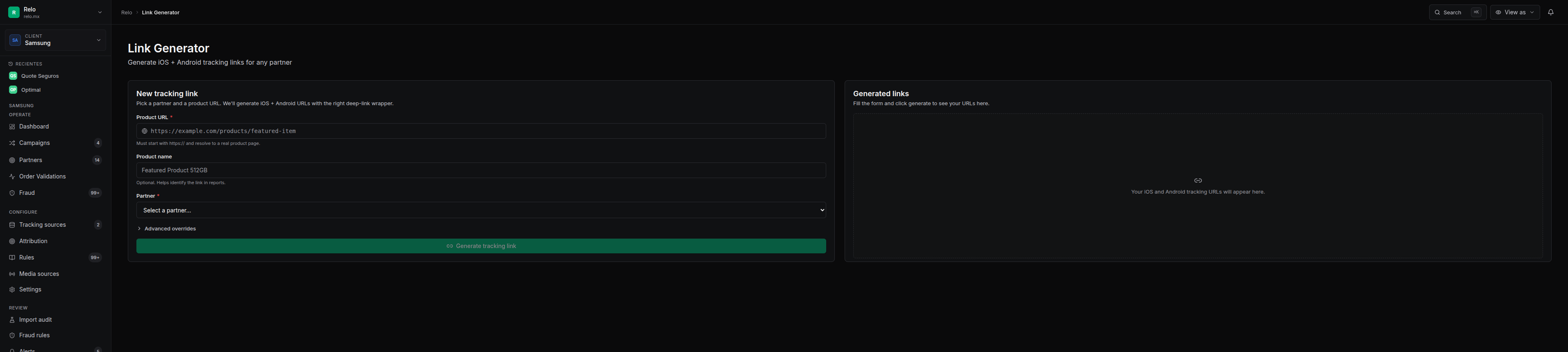The image size is (1568, 352).
Task: Click the Tracking sources database icon
Action: 12,225
